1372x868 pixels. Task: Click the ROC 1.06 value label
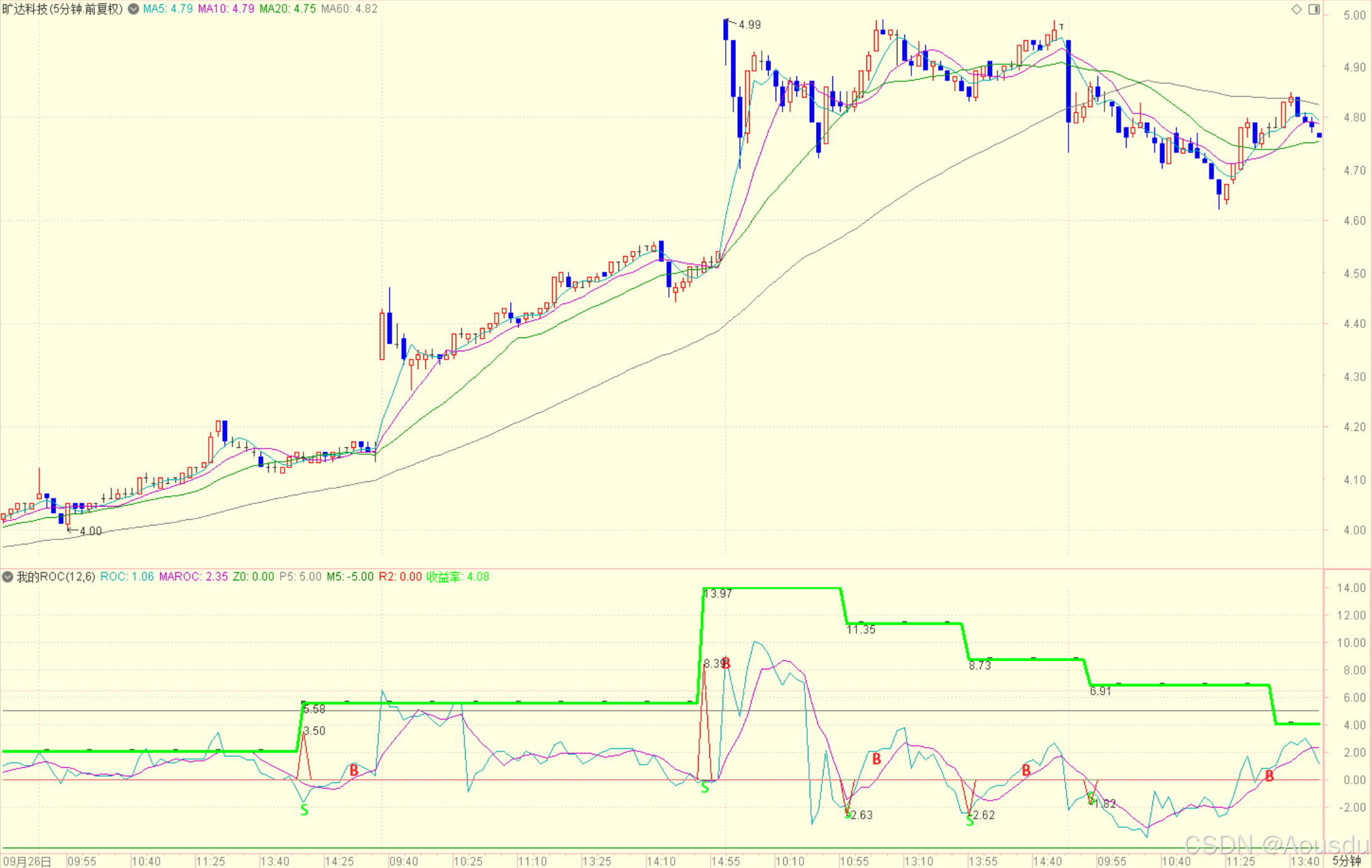coord(127,577)
